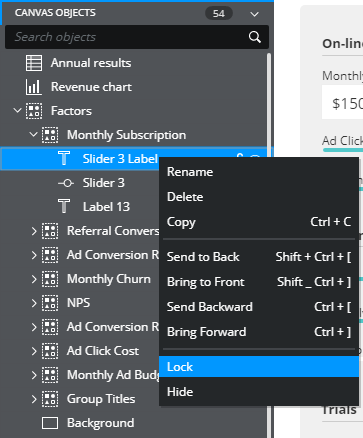Image resolution: width=363 pixels, height=438 pixels.
Task: Click the Revenue chart bar icon
Action: click(x=34, y=87)
